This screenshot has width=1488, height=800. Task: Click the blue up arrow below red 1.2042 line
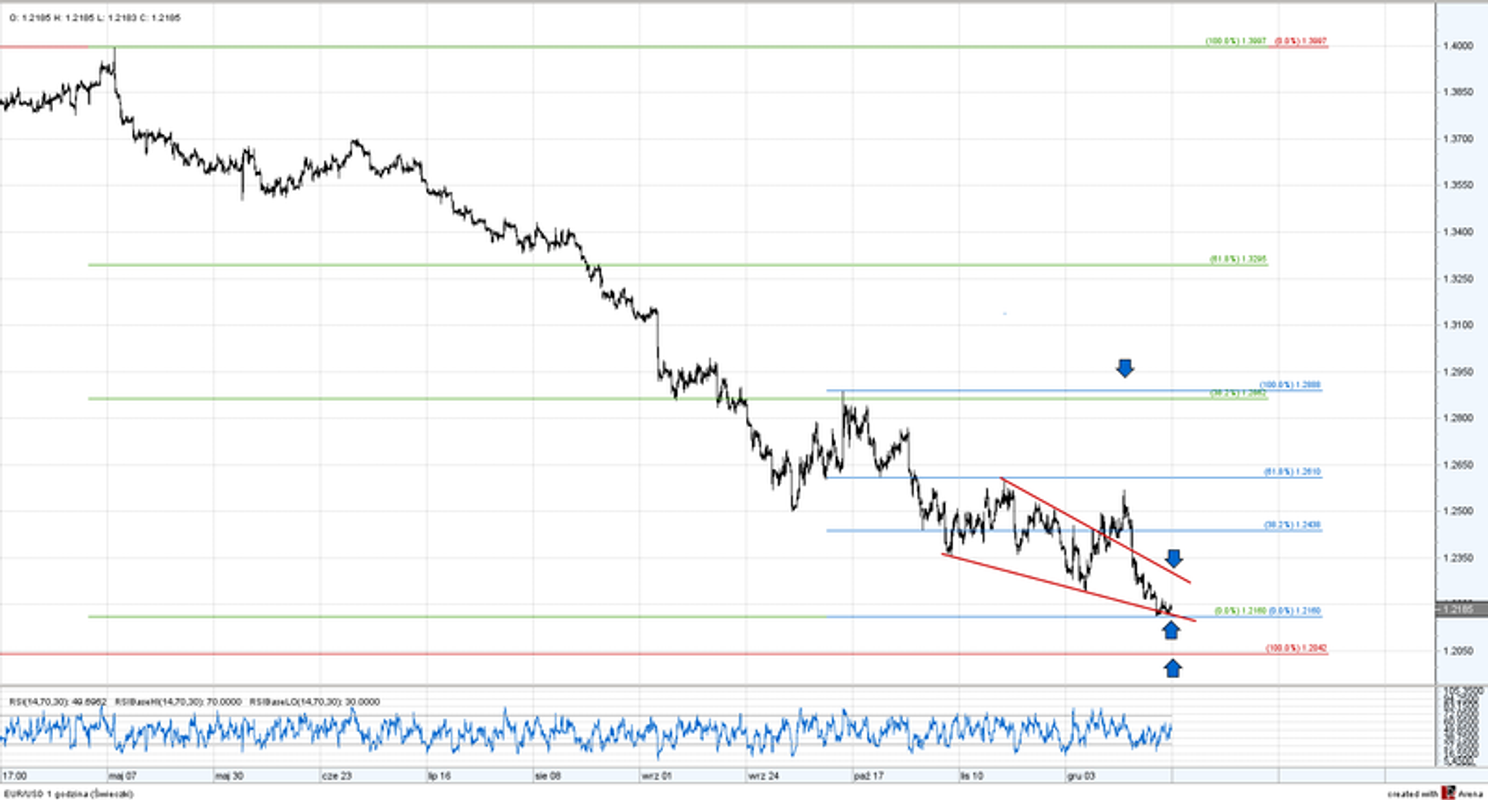[x=1172, y=668]
